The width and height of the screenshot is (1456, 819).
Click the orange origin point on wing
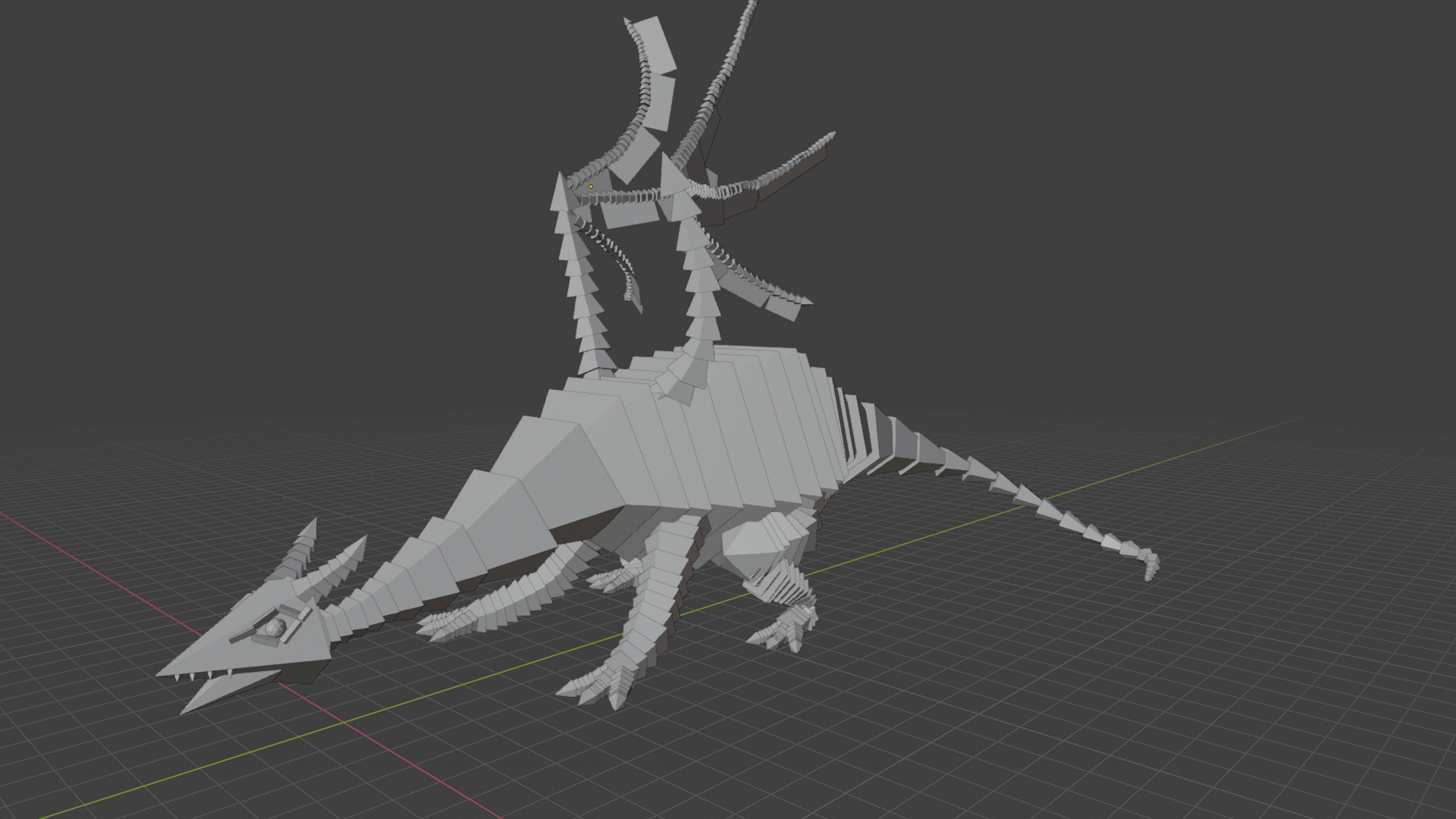[591, 187]
